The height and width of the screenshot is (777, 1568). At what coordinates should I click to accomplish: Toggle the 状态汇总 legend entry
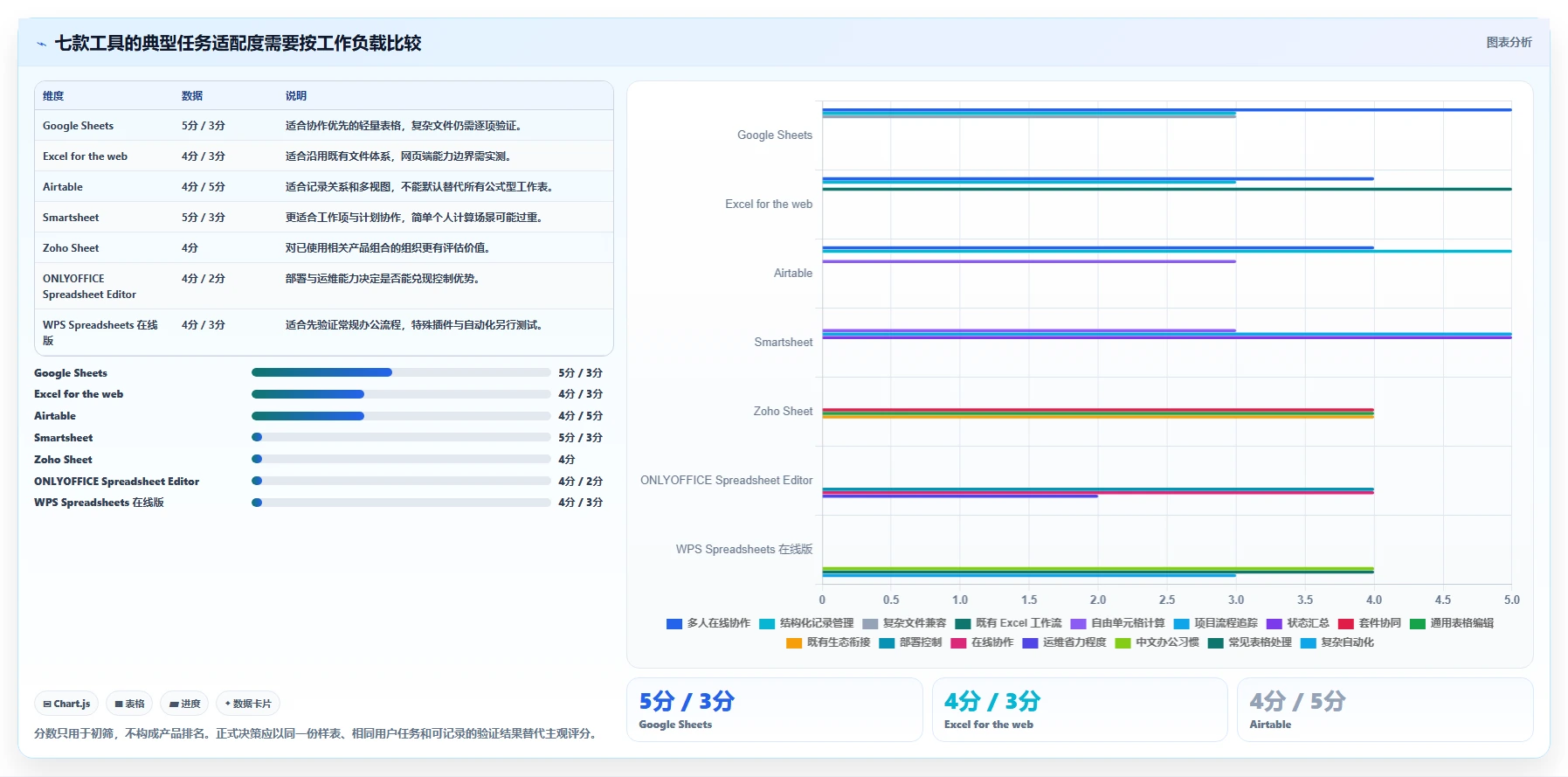click(1298, 623)
